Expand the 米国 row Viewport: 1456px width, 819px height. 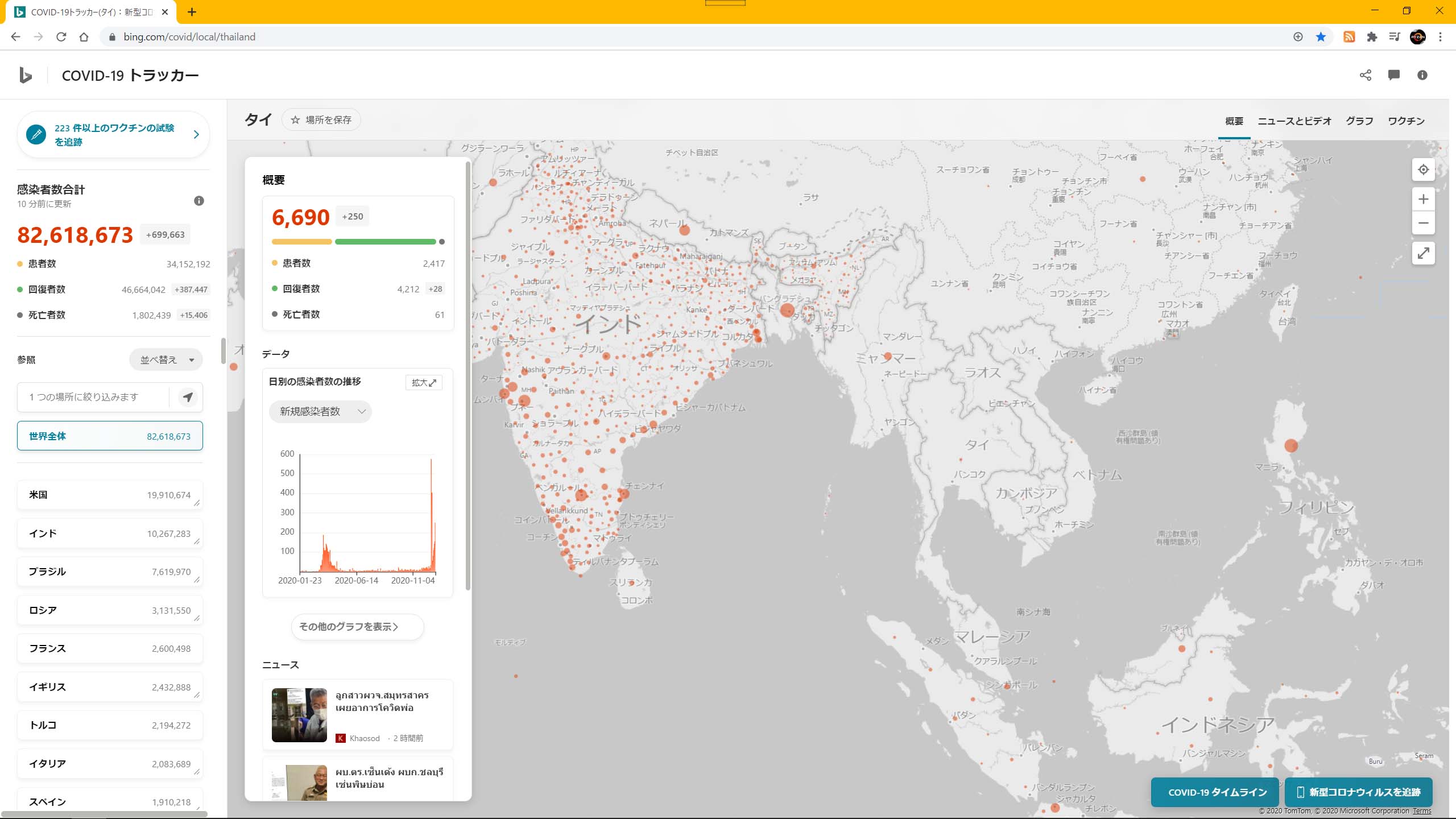point(197,503)
